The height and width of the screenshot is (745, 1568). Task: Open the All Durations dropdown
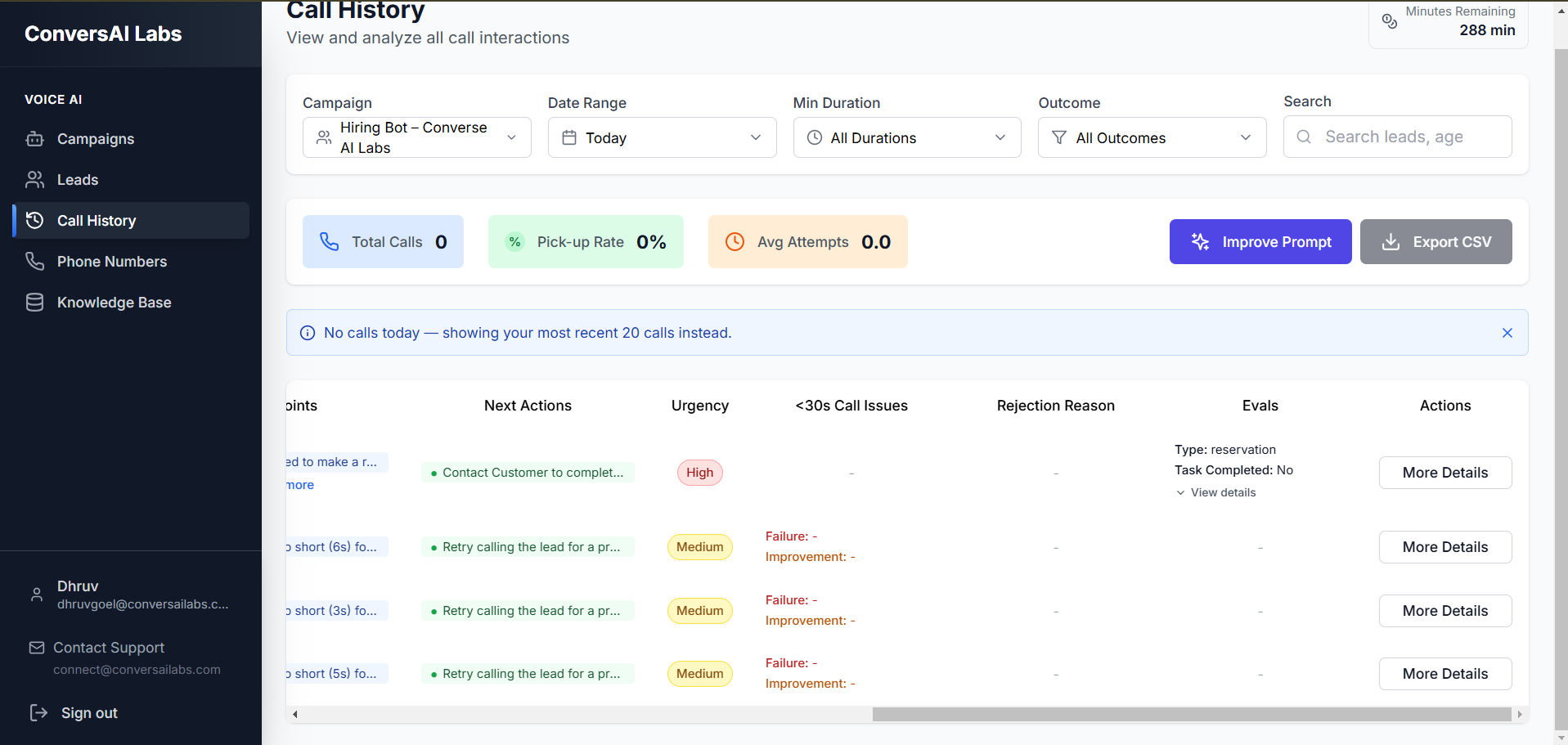click(907, 137)
